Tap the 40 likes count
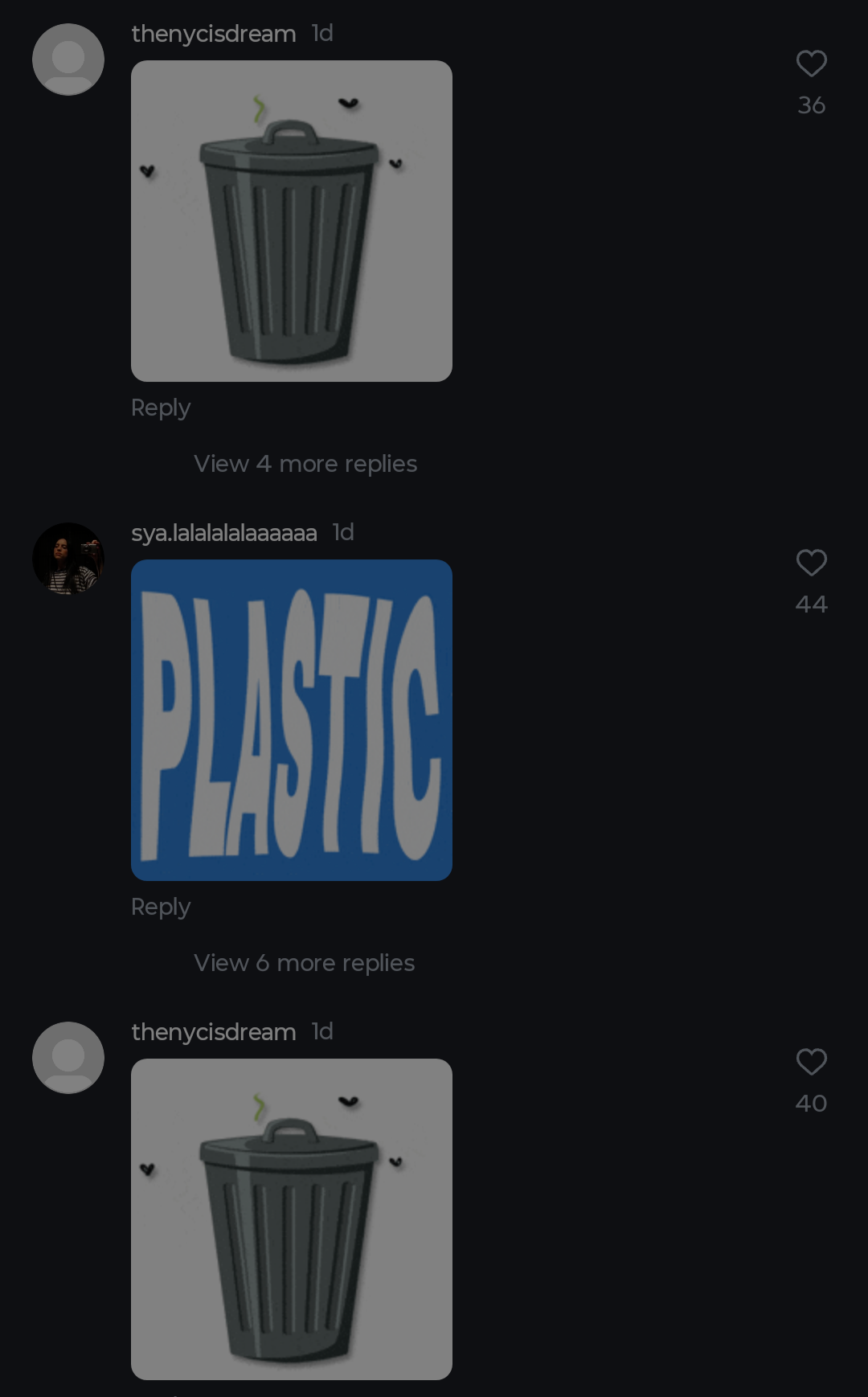868x1397 pixels. click(811, 1104)
